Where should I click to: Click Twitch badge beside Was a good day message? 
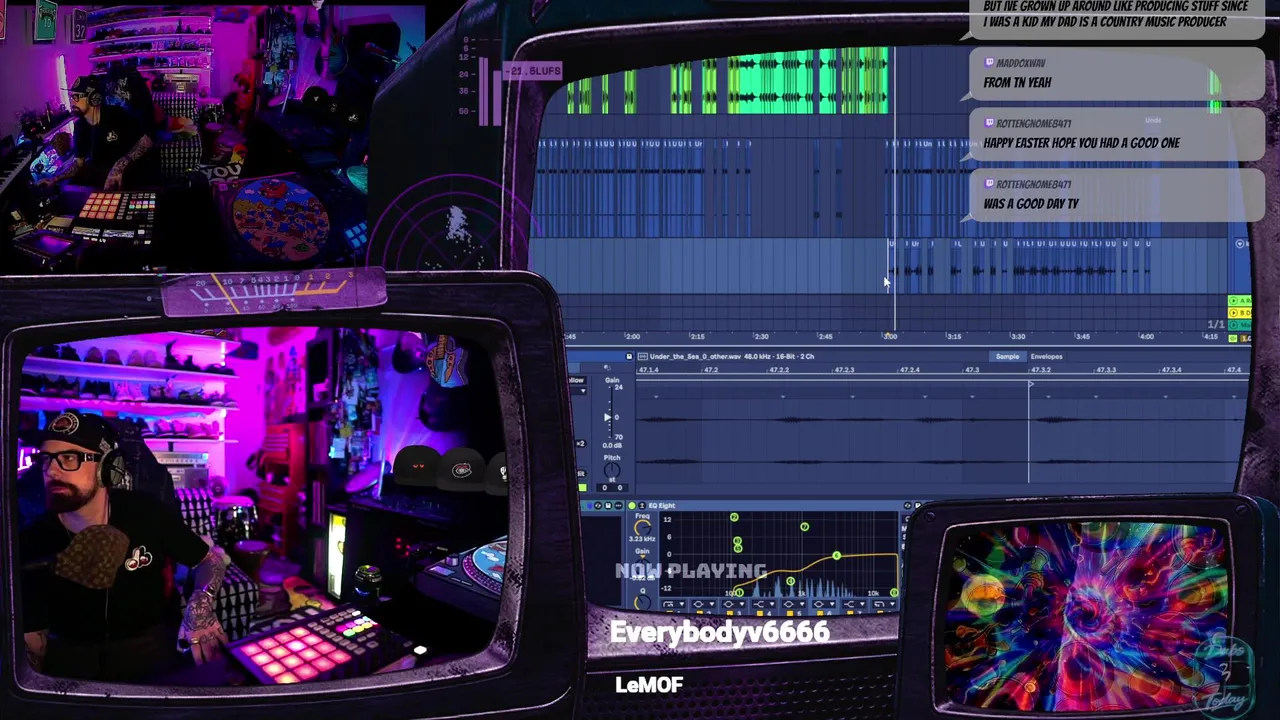[989, 184]
